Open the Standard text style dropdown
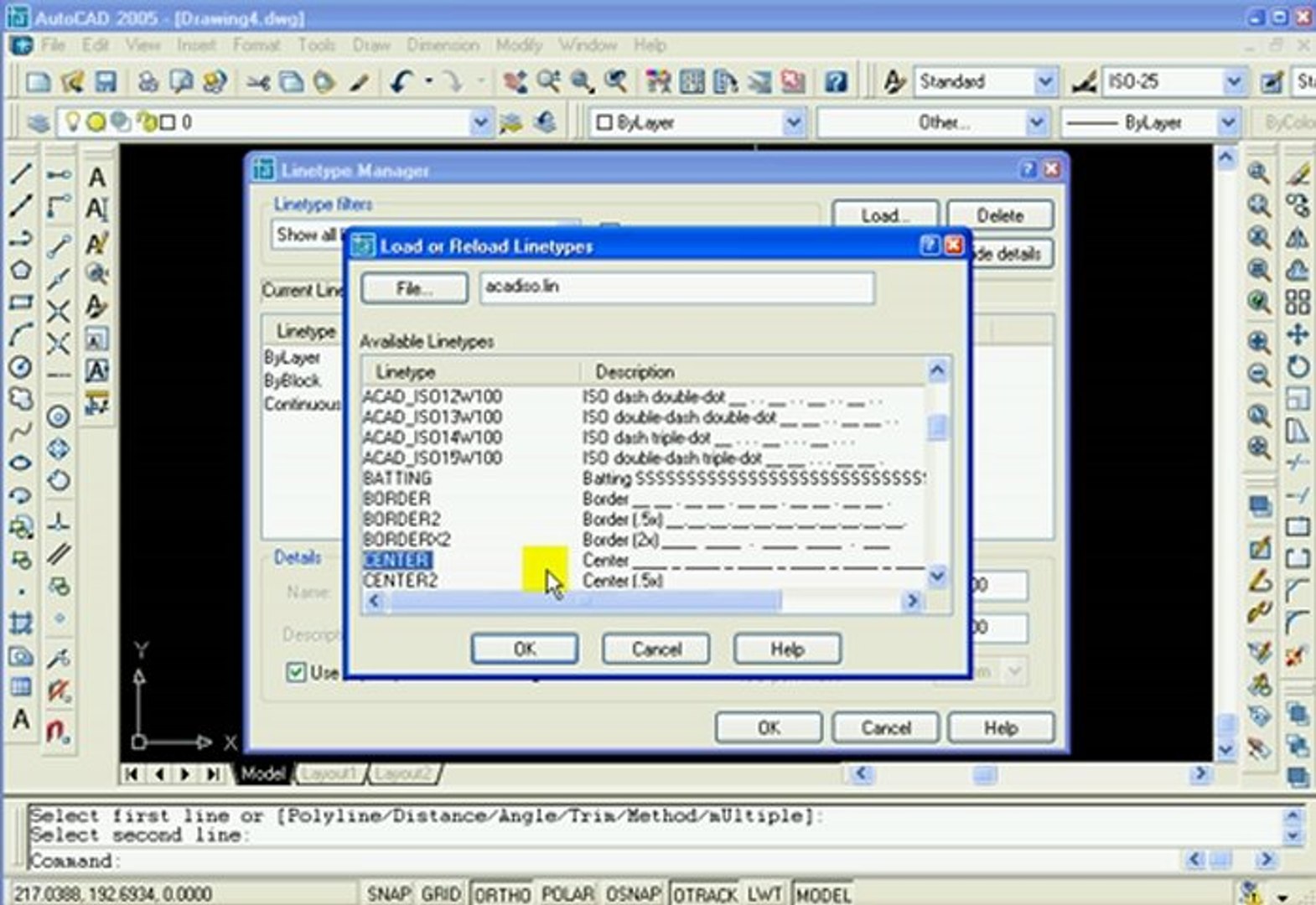 pos(1044,81)
